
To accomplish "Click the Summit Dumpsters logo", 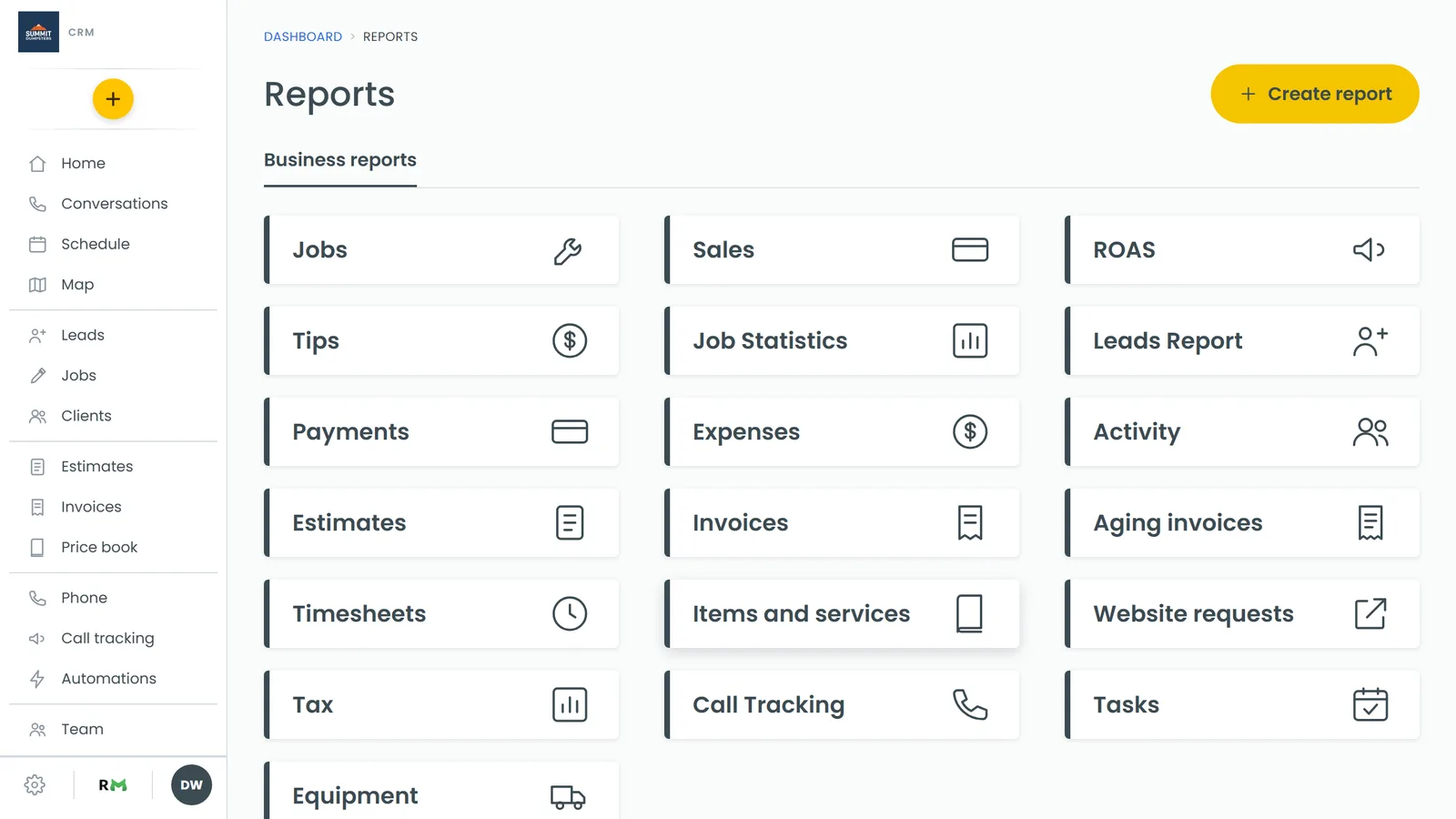I will (38, 32).
